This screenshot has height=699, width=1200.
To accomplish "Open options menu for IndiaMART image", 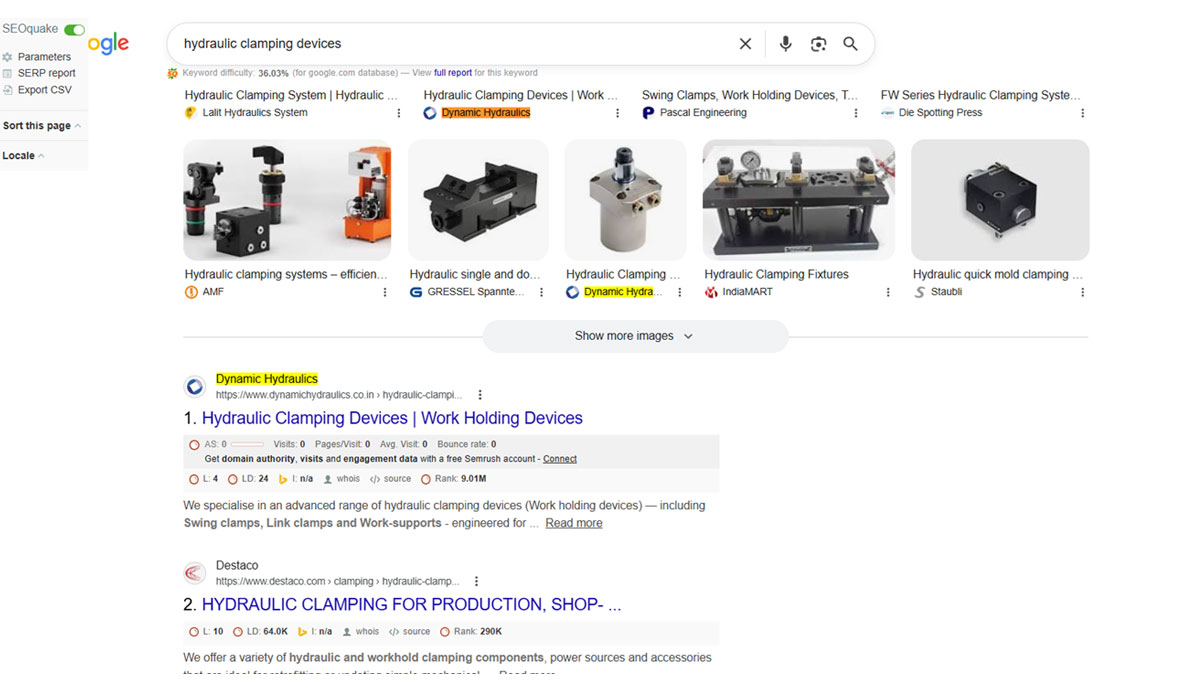I will (888, 293).
